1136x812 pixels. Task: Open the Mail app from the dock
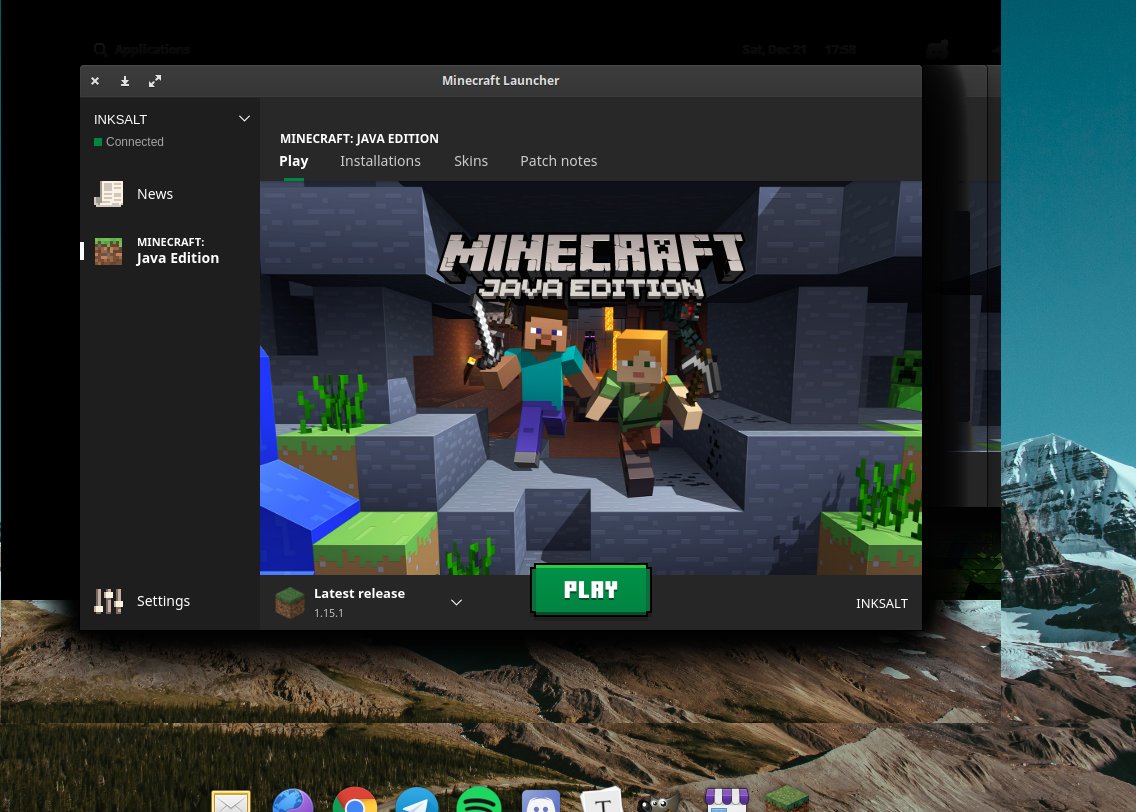point(231,802)
